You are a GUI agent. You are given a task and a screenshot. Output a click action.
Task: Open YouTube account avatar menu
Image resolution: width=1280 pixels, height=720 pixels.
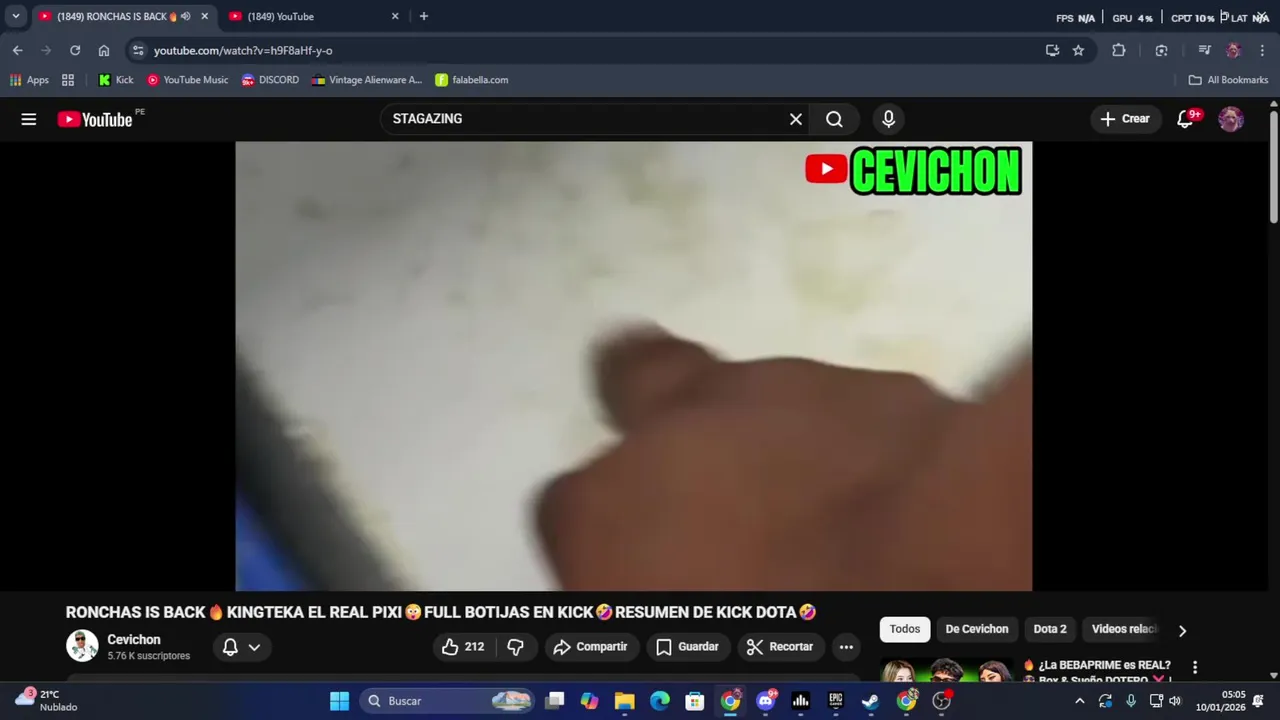point(1231,119)
